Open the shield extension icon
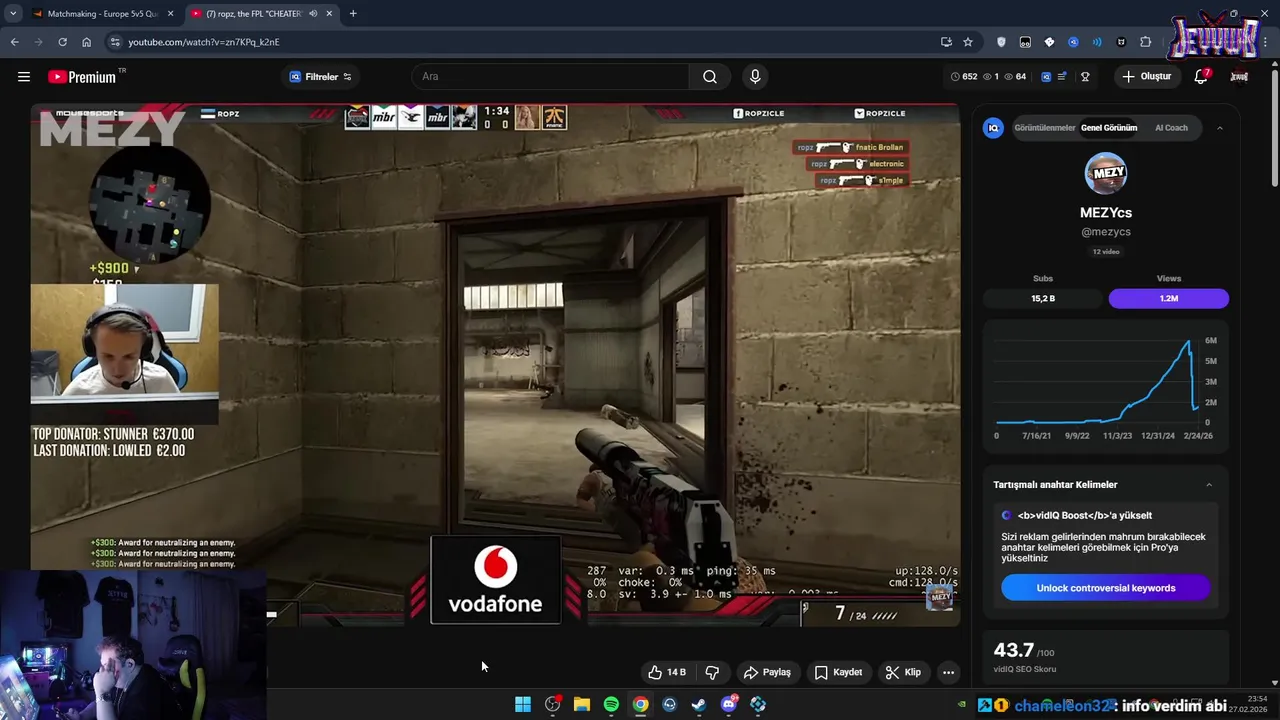Viewport: 1280px width, 720px height. pyautogui.click(x=1001, y=42)
